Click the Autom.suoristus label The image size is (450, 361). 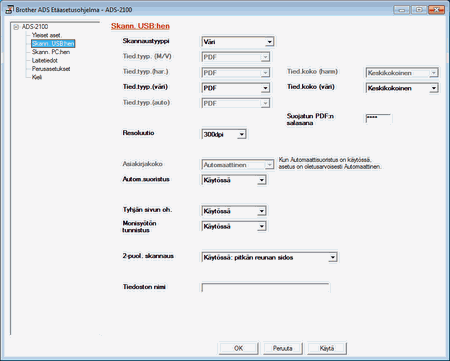(146, 179)
